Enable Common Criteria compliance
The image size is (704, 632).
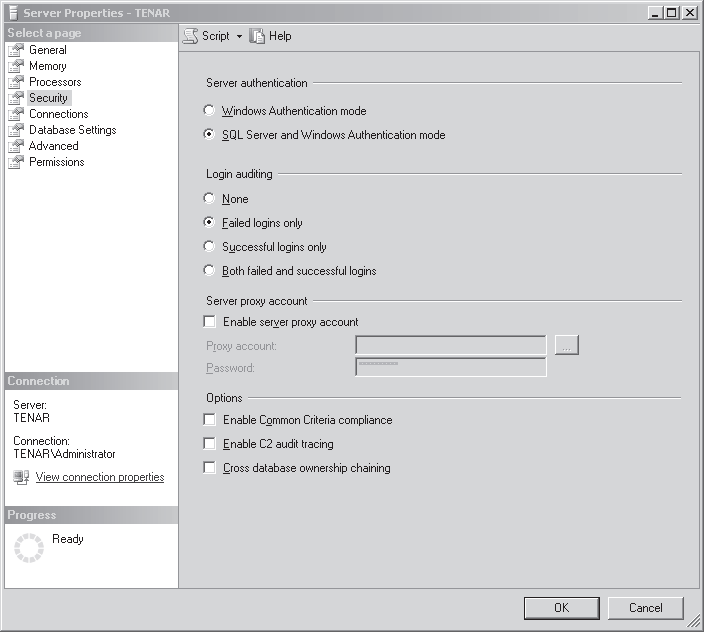click(209, 419)
